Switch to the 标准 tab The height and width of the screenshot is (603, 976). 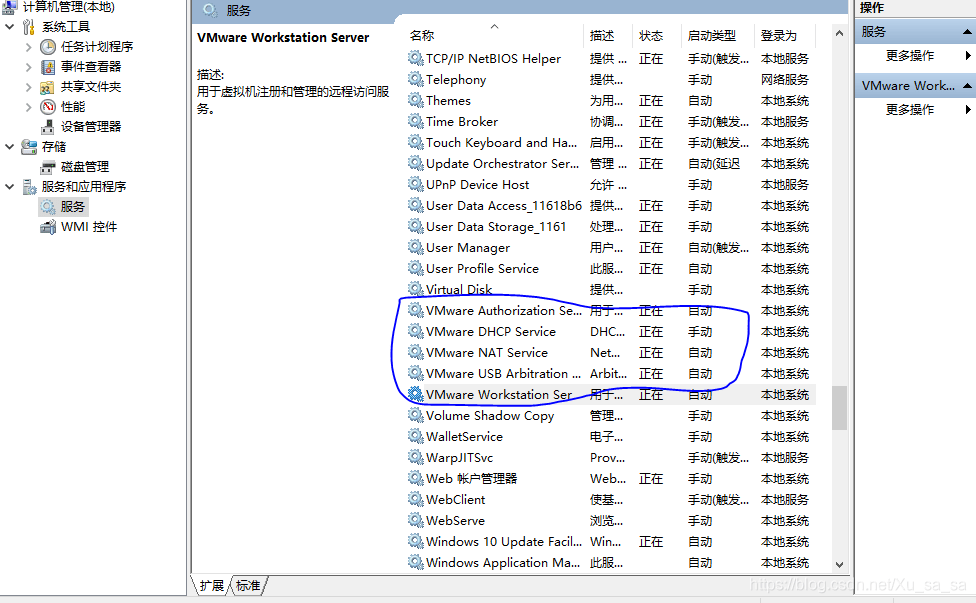point(247,586)
